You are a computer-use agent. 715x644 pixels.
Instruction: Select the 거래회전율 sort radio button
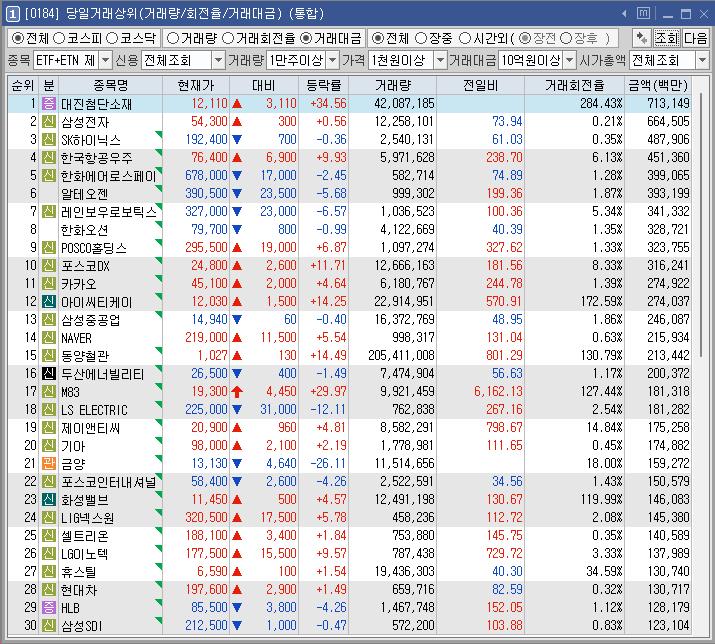coord(228,38)
